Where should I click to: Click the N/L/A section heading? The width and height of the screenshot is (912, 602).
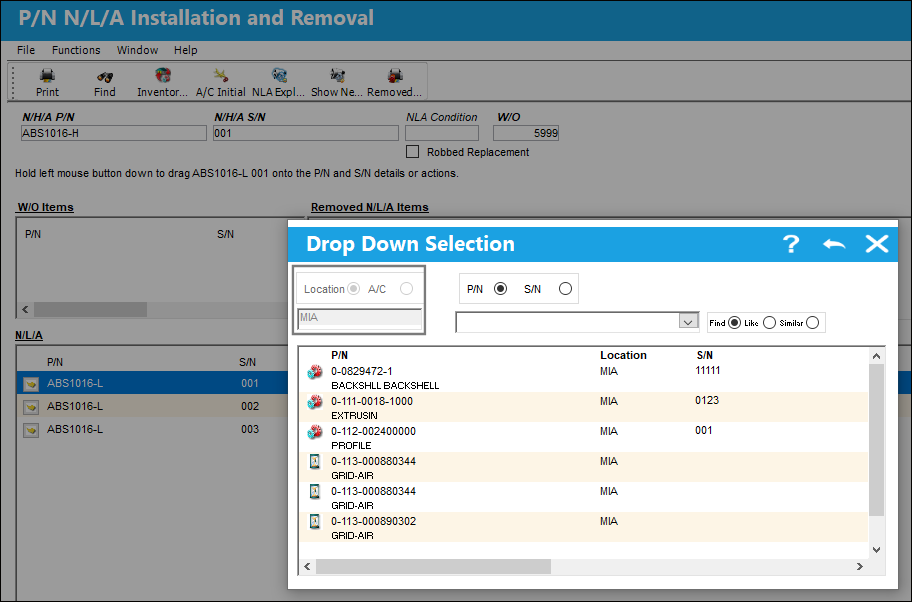tap(28, 335)
